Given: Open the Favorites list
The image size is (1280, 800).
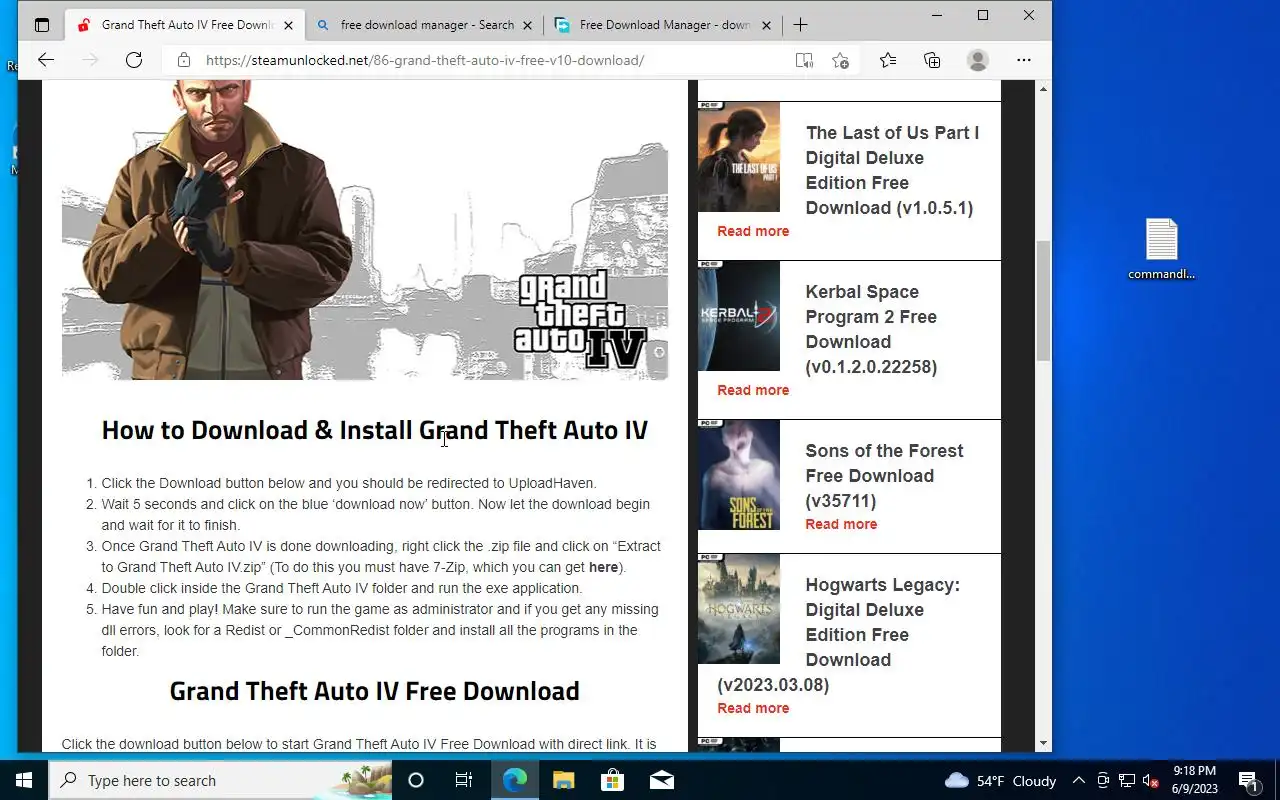Looking at the screenshot, I should pos(888,60).
